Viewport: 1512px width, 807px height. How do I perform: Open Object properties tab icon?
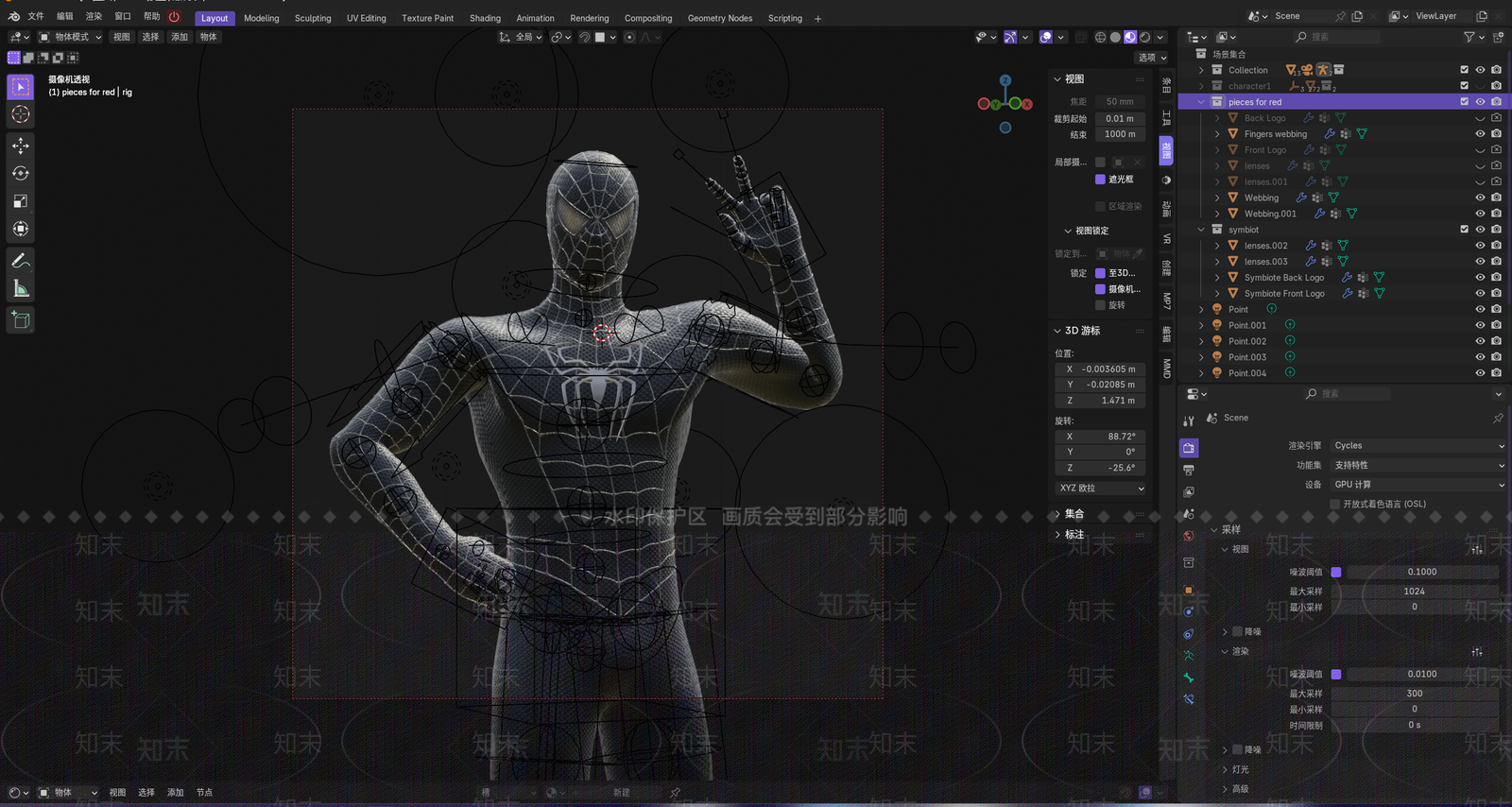click(1189, 589)
